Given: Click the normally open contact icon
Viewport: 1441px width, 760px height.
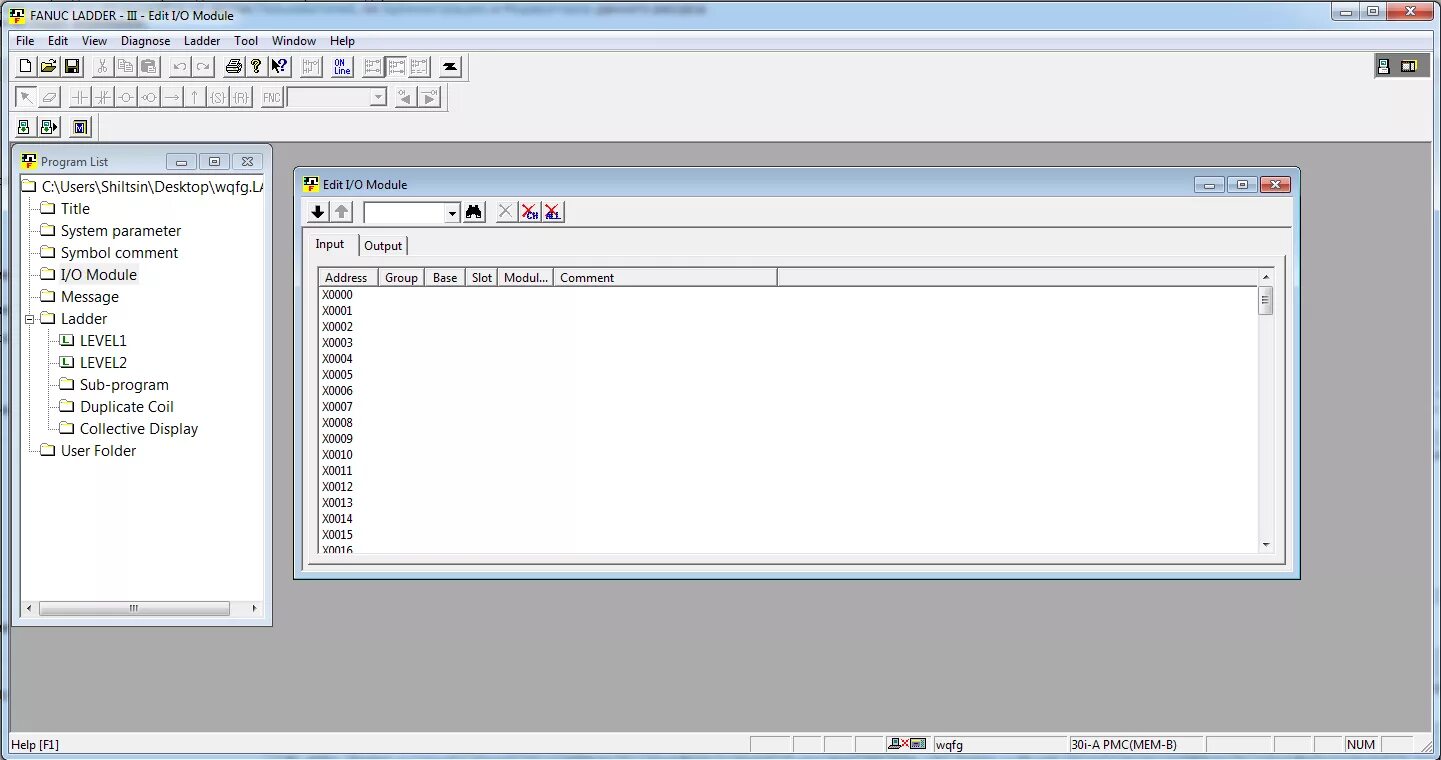Looking at the screenshot, I should click(x=80, y=97).
